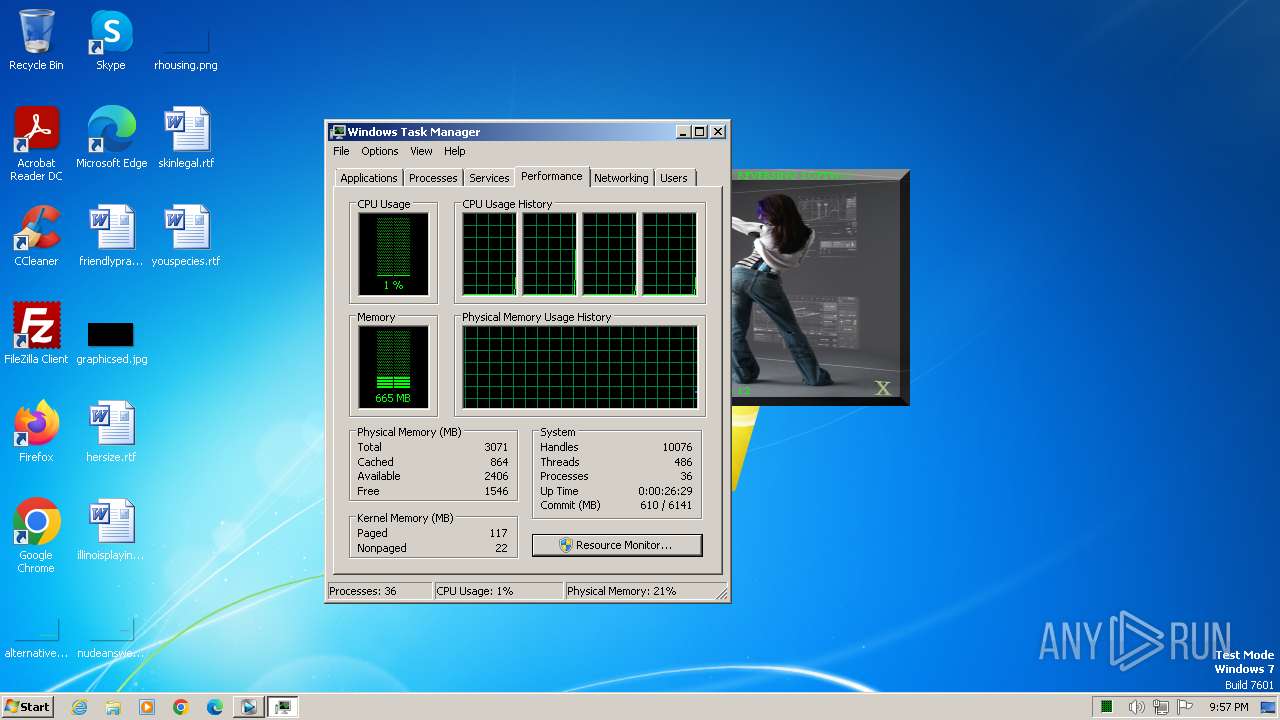
Task: Click the CPU Usage 1 % meter
Action: tap(393, 254)
